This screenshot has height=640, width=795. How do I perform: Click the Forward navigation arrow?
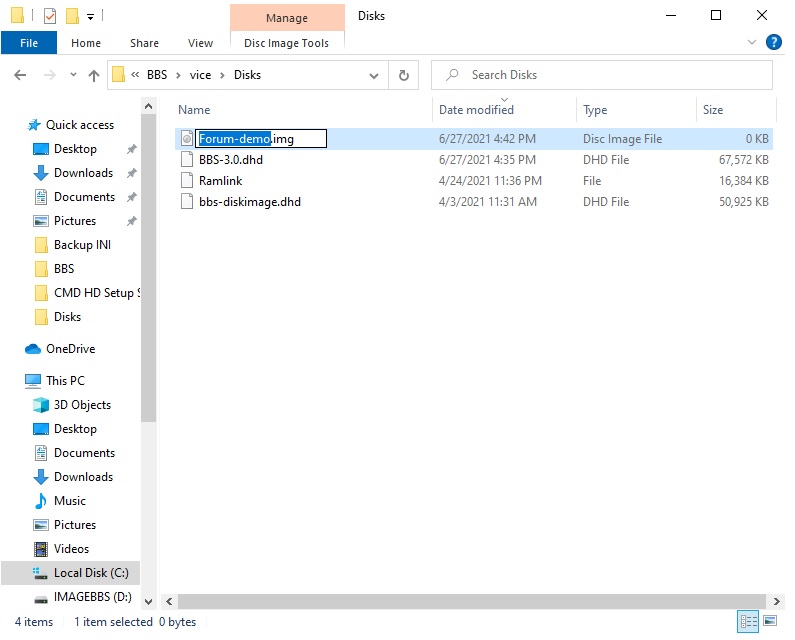click(x=49, y=76)
